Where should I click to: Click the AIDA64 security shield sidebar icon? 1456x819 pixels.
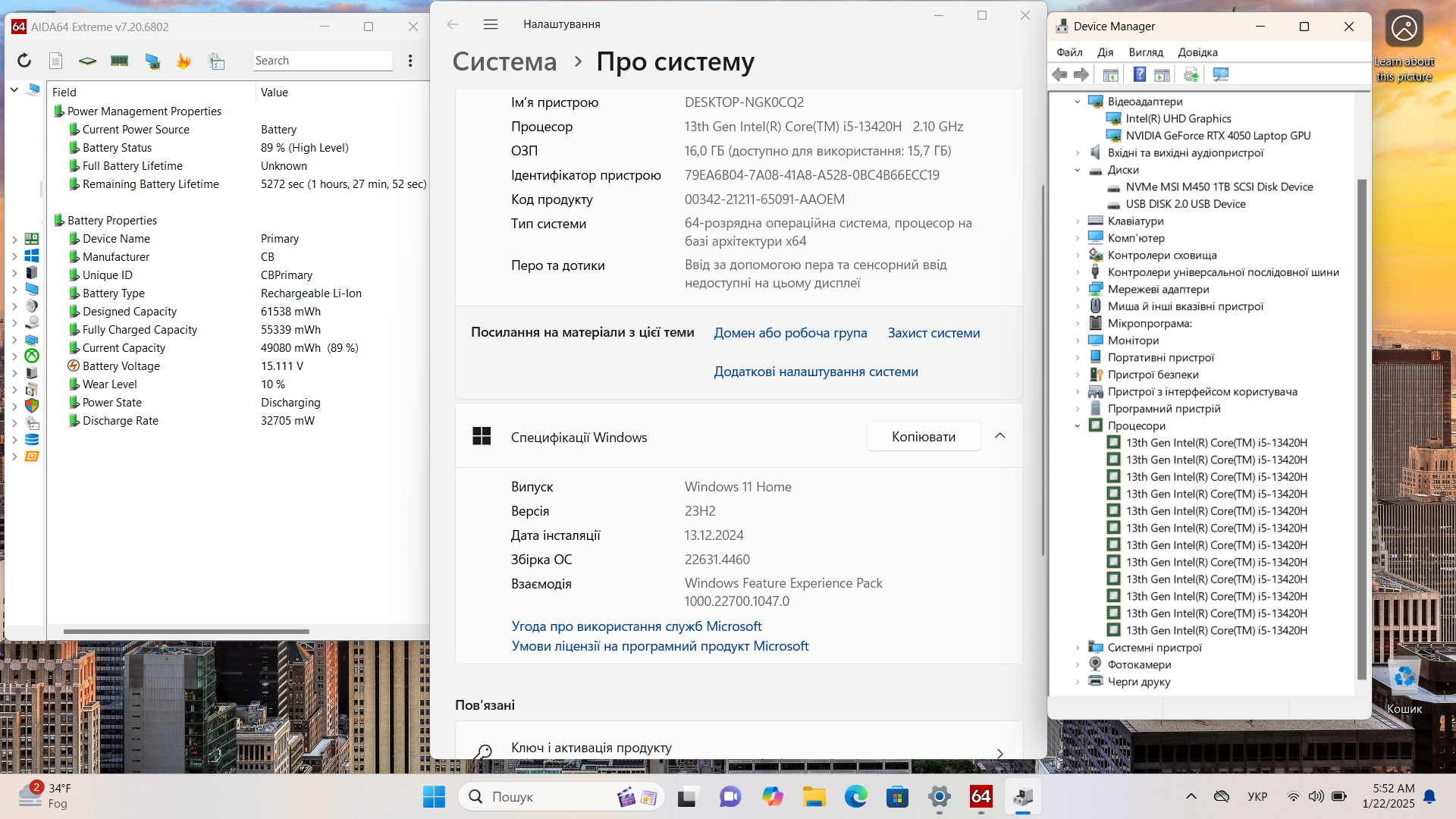tap(32, 406)
